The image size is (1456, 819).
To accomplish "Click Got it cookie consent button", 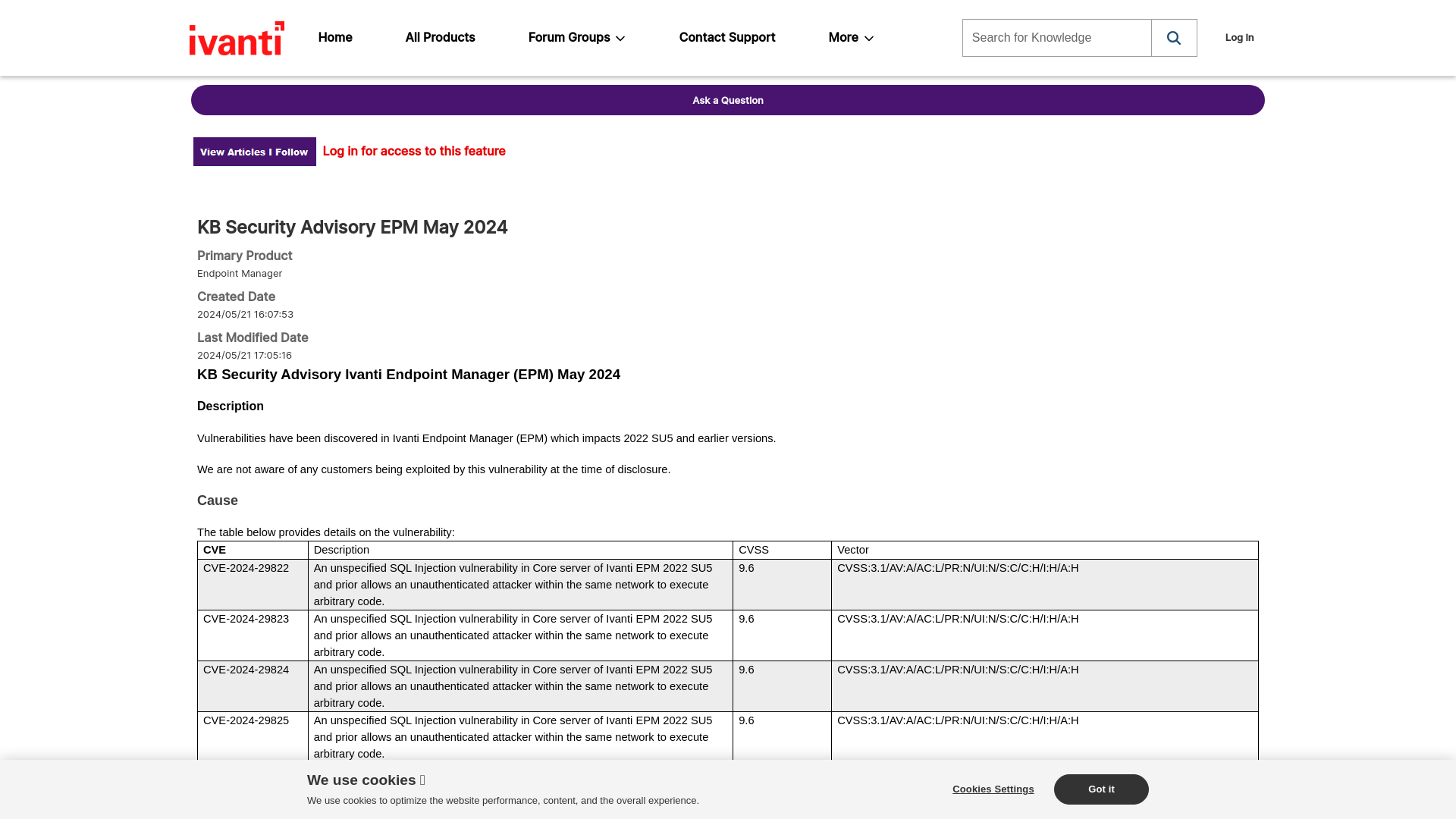I will point(1101,789).
